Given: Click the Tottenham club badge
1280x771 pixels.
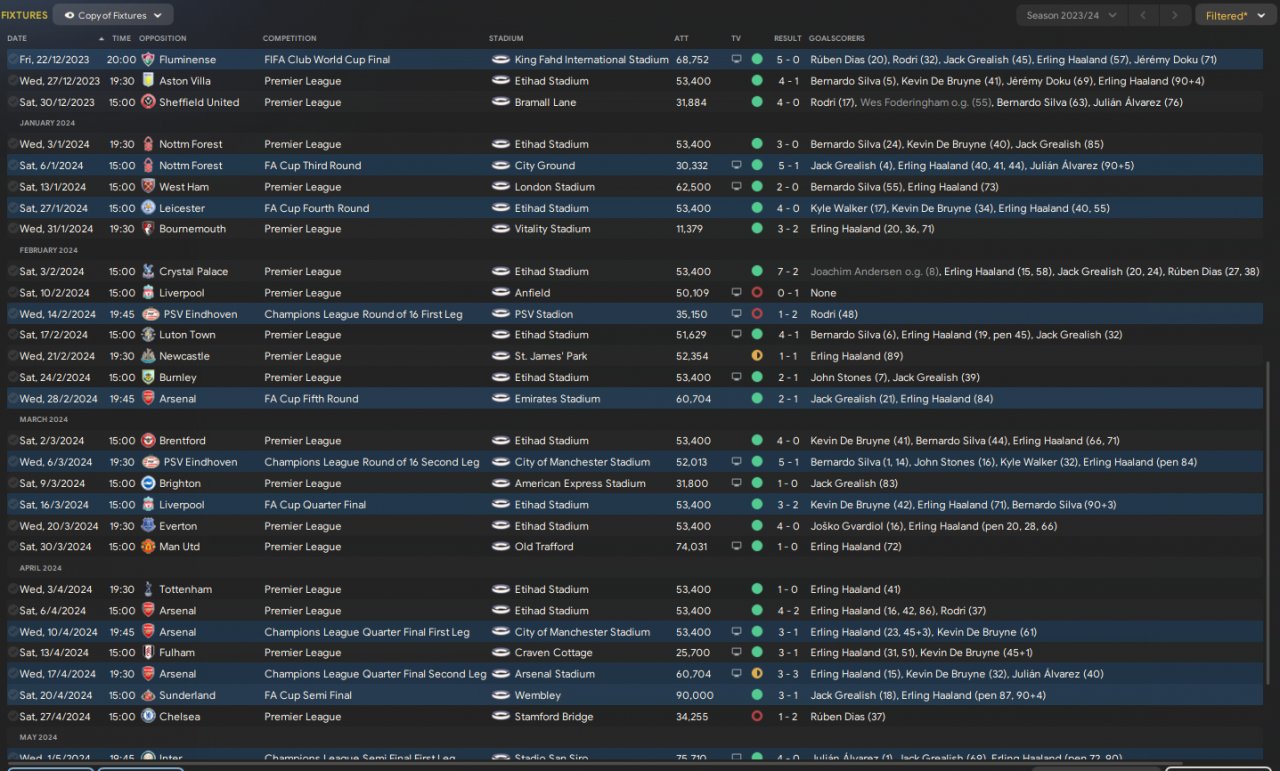Looking at the screenshot, I should (x=148, y=590).
